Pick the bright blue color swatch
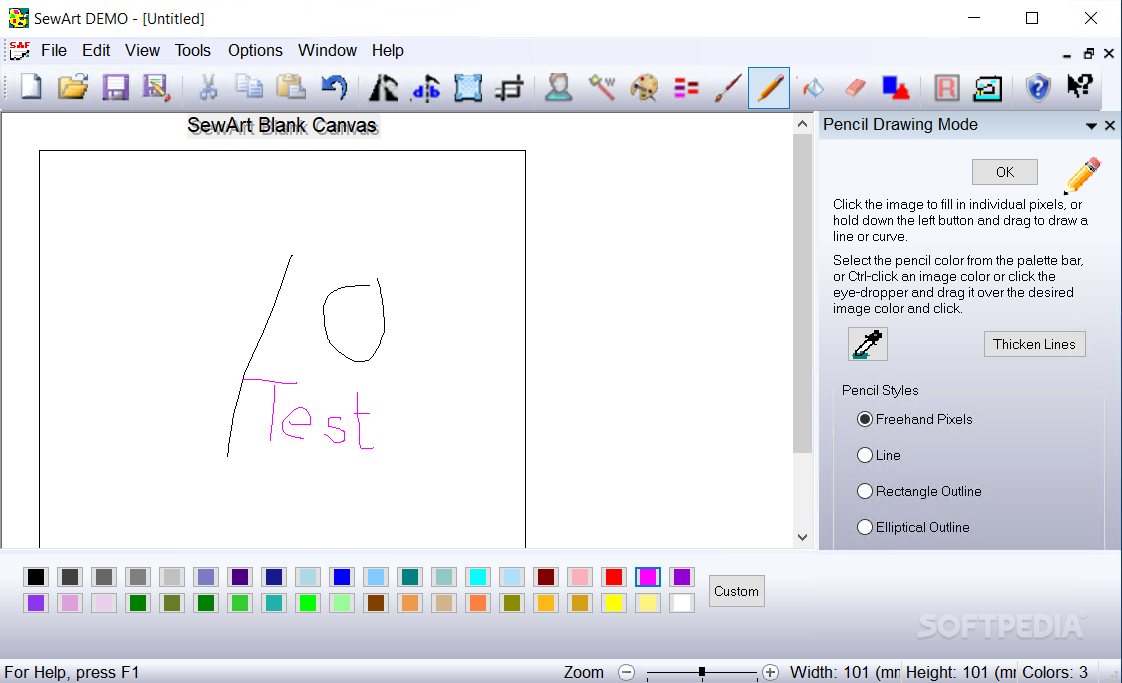 pyautogui.click(x=342, y=577)
